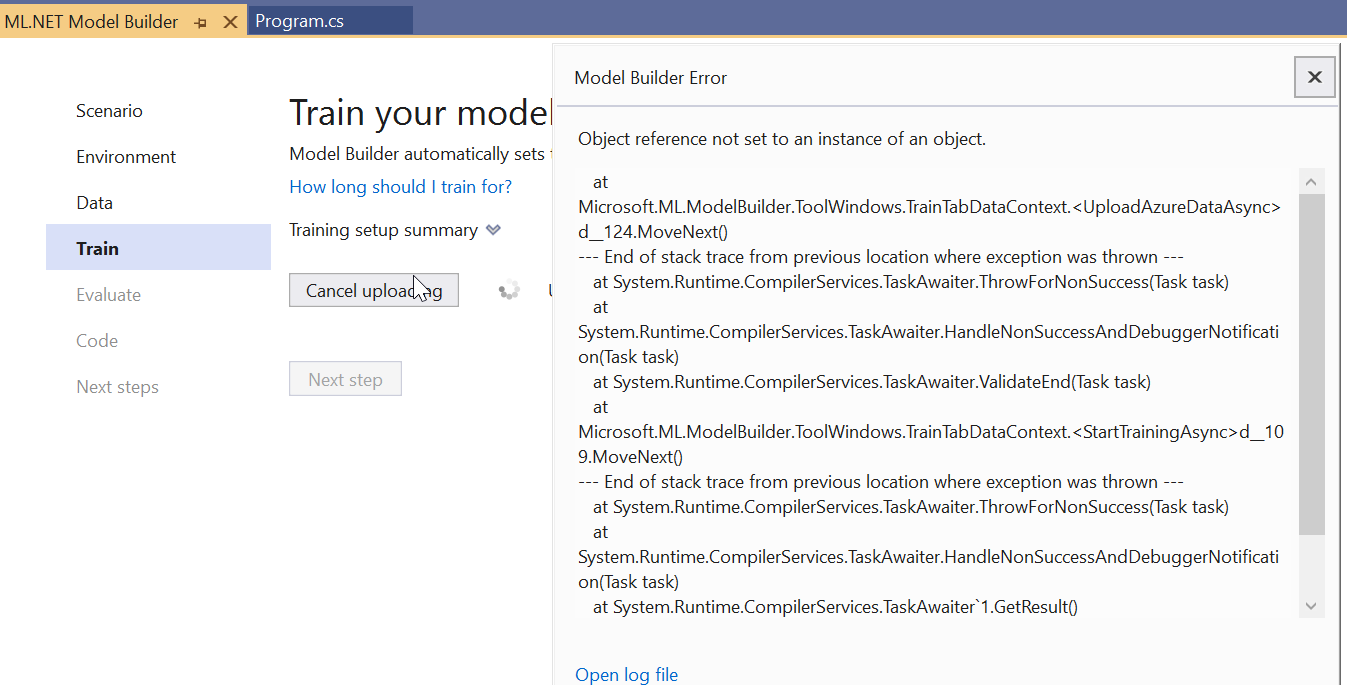Select the Data step

click(x=94, y=202)
